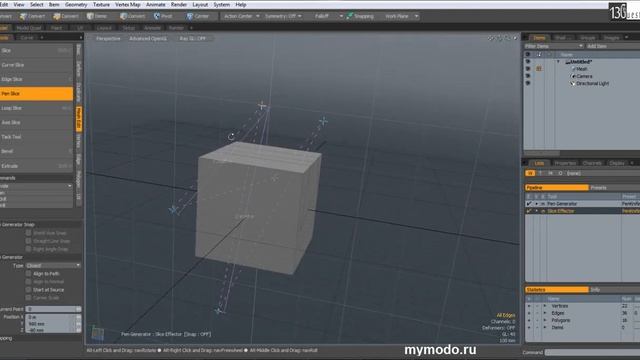Click the viewport rotate control icon
Image resolution: width=640 pixels, height=360 pixels.
(499, 38)
